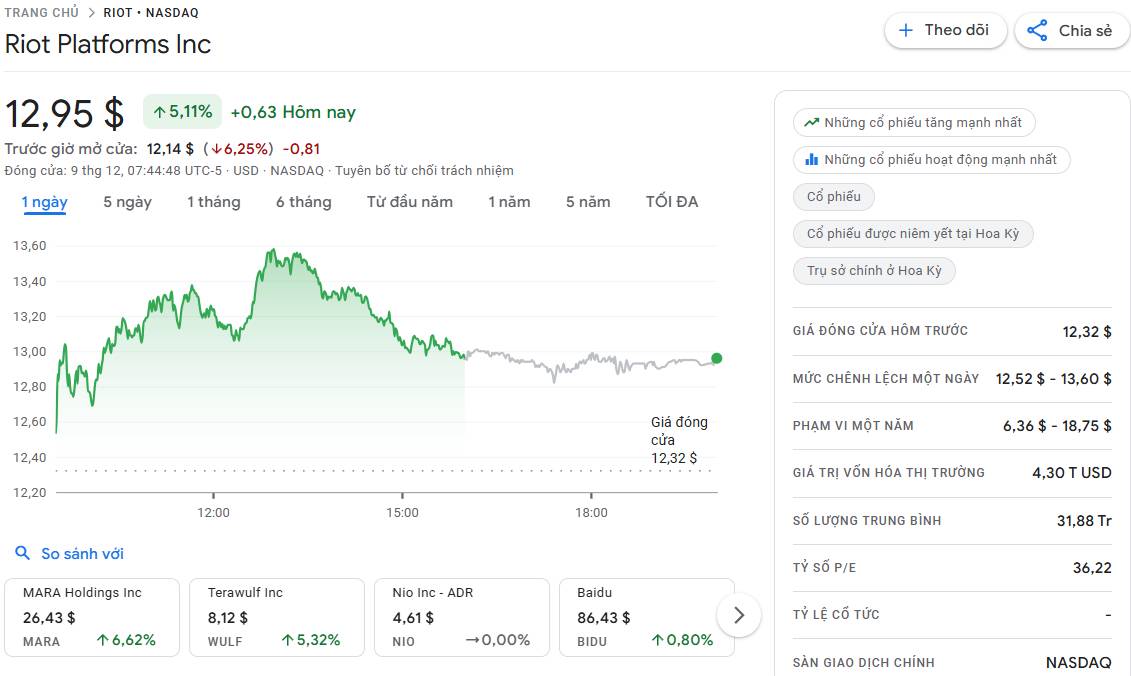Screen dimensions: 1131x676
Task: Click the Tuyên bố từ chối trách nhiệm link
Action: pos(424,170)
